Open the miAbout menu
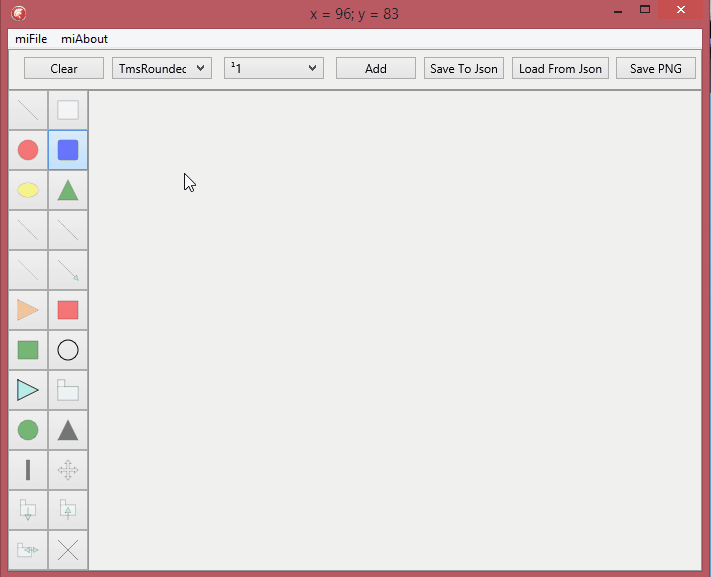Viewport: 711px width, 577px height. coord(84,39)
